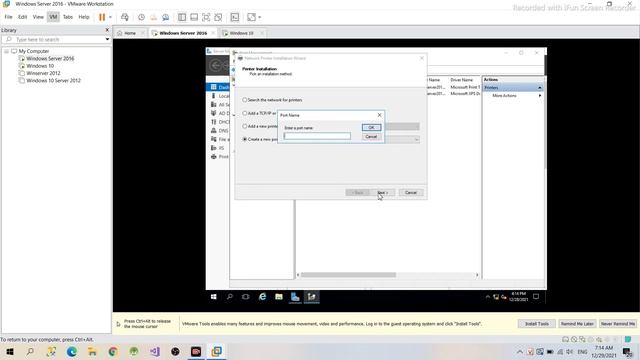Click Next in printer installation wizard
This screenshot has width=640, height=360.
pos(382,192)
